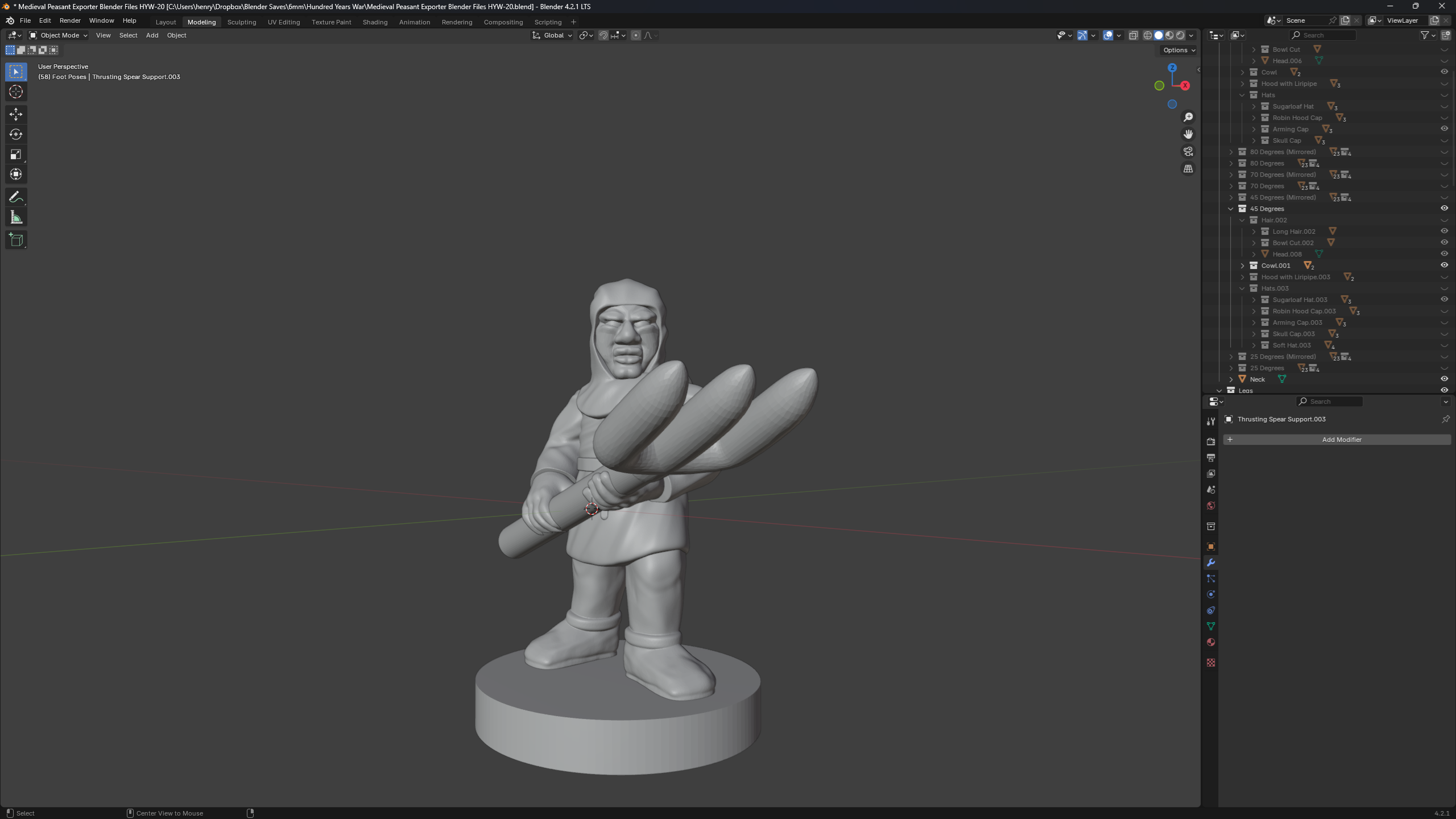Hide the 45 Degrees collection
Viewport: 1456px width, 819px height.
(x=1444, y=208)
